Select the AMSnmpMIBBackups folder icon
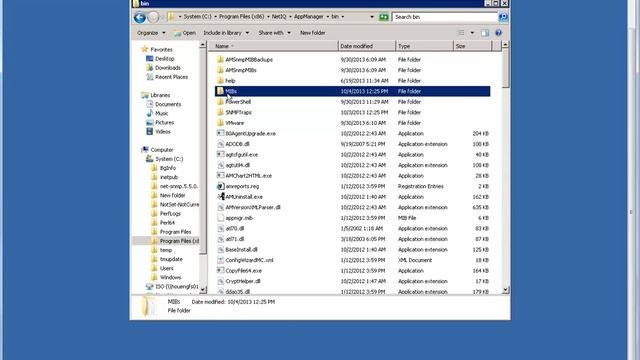This screenshot has width=640, height=360. tap(220, 60)
